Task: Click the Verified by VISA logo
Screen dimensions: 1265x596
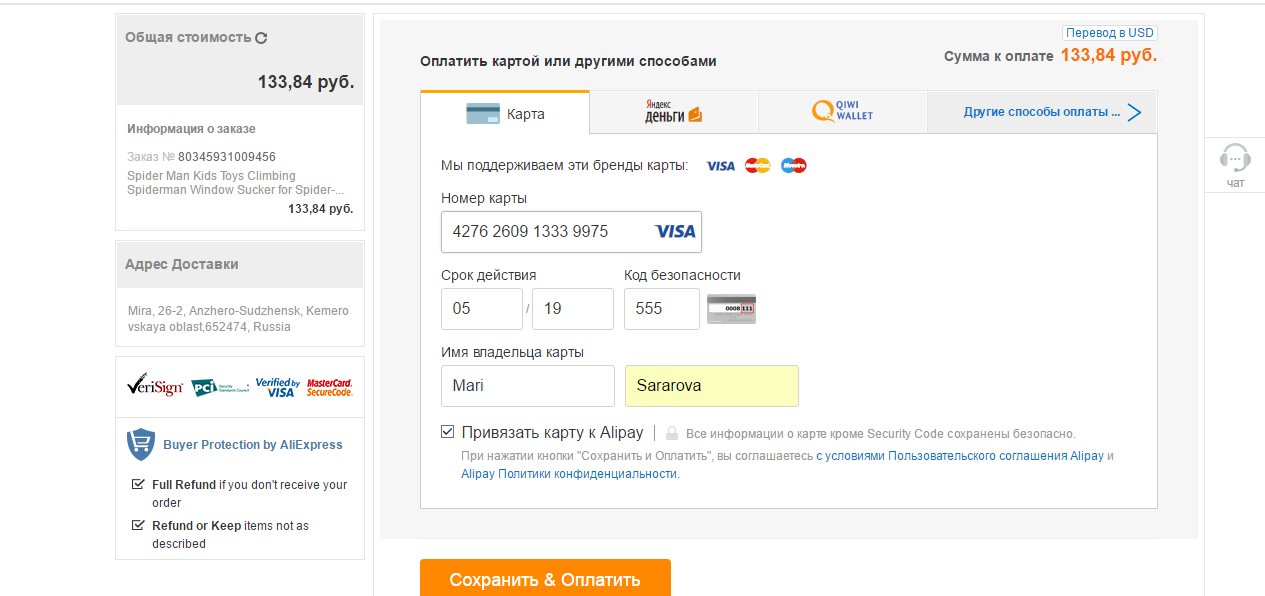Action: click(x=278, y=387)
